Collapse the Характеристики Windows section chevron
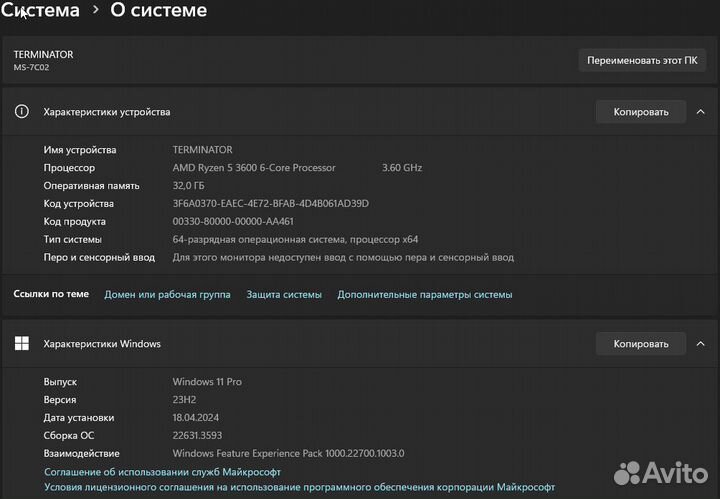The image size is (720, 499). (700, 344)
